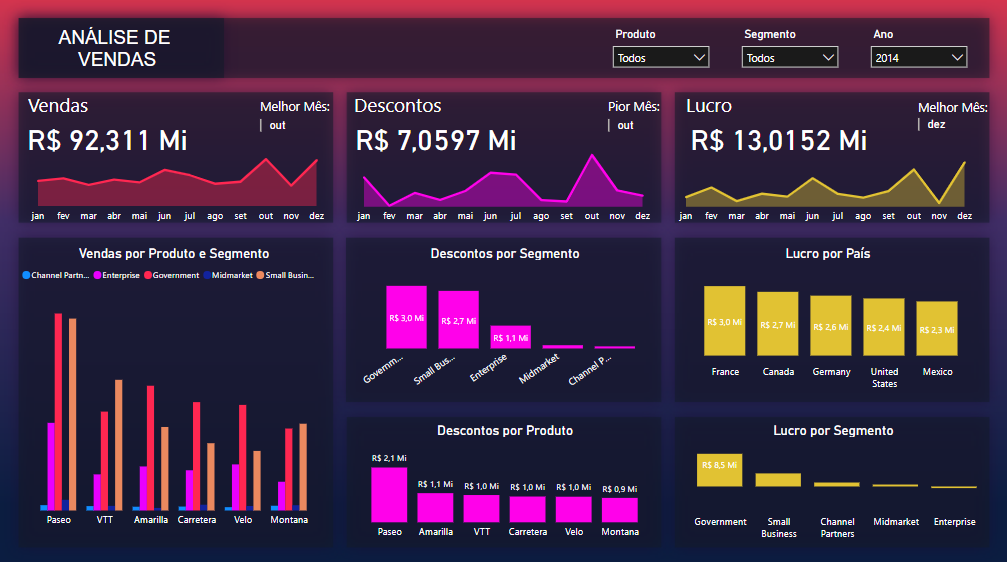This screenshot has height=562, width=1007.
Task: Open the Ano dropdown showing 2014
Action: click(x=919, y=57)
